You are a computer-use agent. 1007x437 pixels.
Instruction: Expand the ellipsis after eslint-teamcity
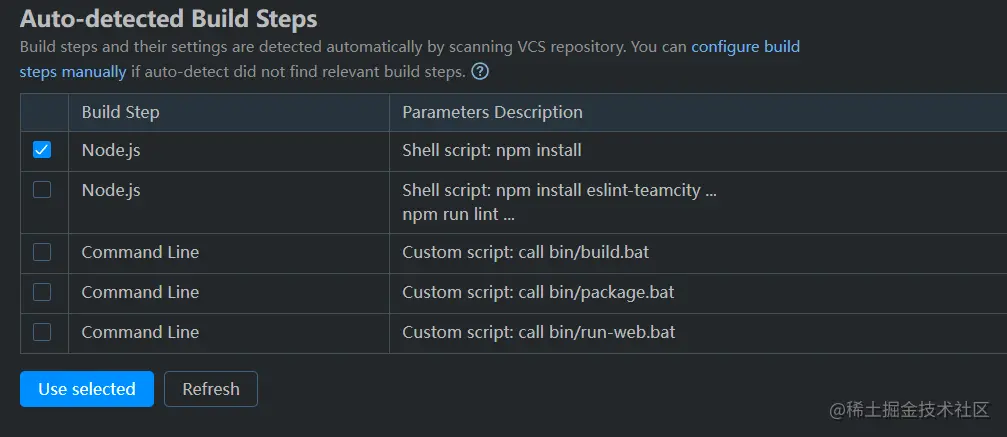[710, 190]
